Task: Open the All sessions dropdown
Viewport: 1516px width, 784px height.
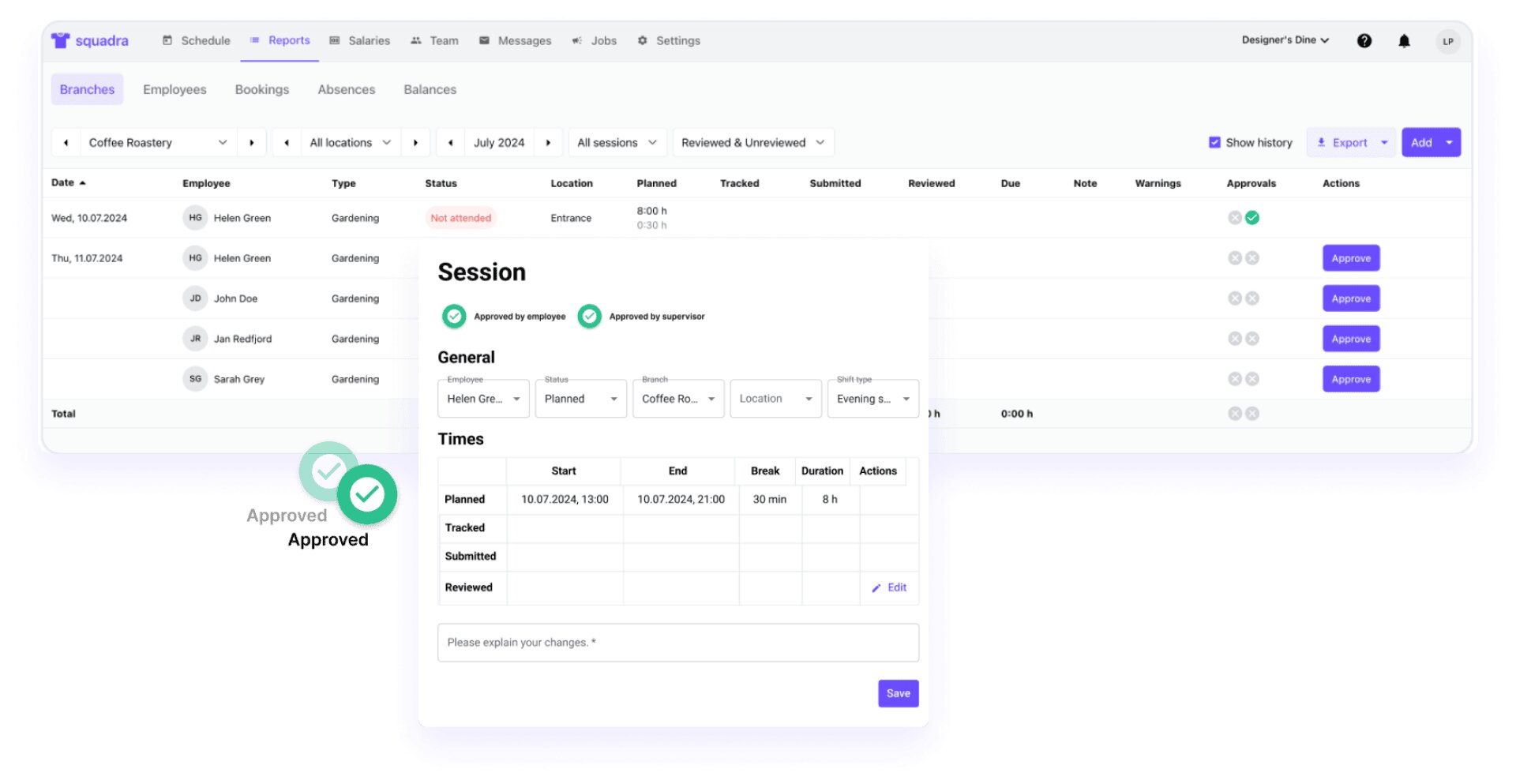Action: pyautogui.click(x=617, y=143)
